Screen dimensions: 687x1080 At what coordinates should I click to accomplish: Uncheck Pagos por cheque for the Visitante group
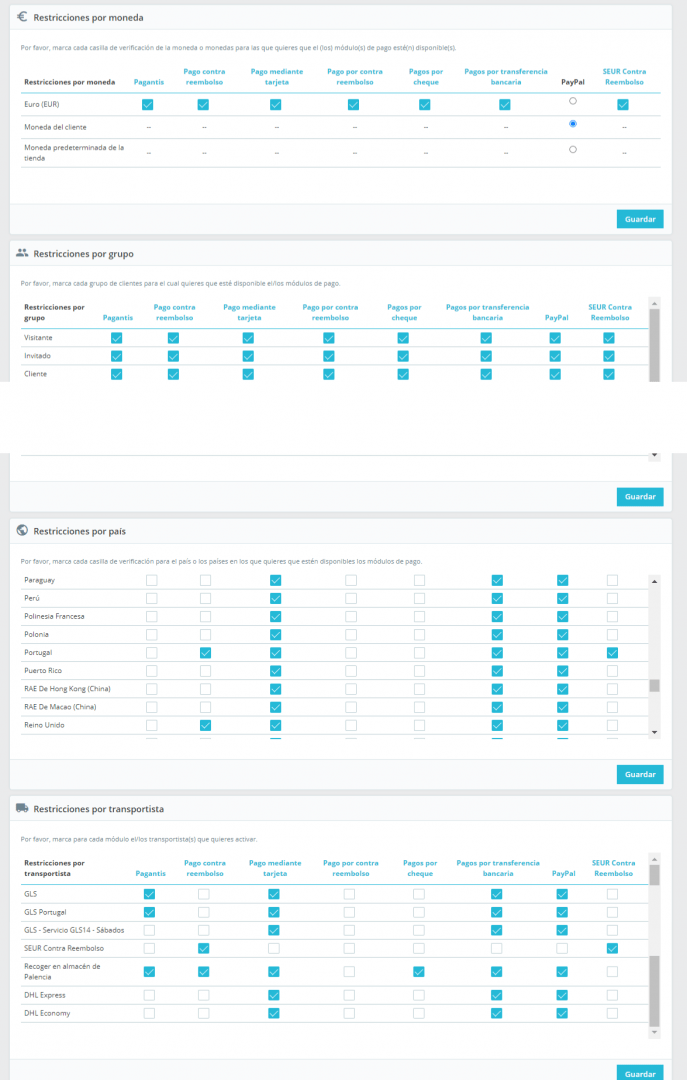tap(403, 338)
